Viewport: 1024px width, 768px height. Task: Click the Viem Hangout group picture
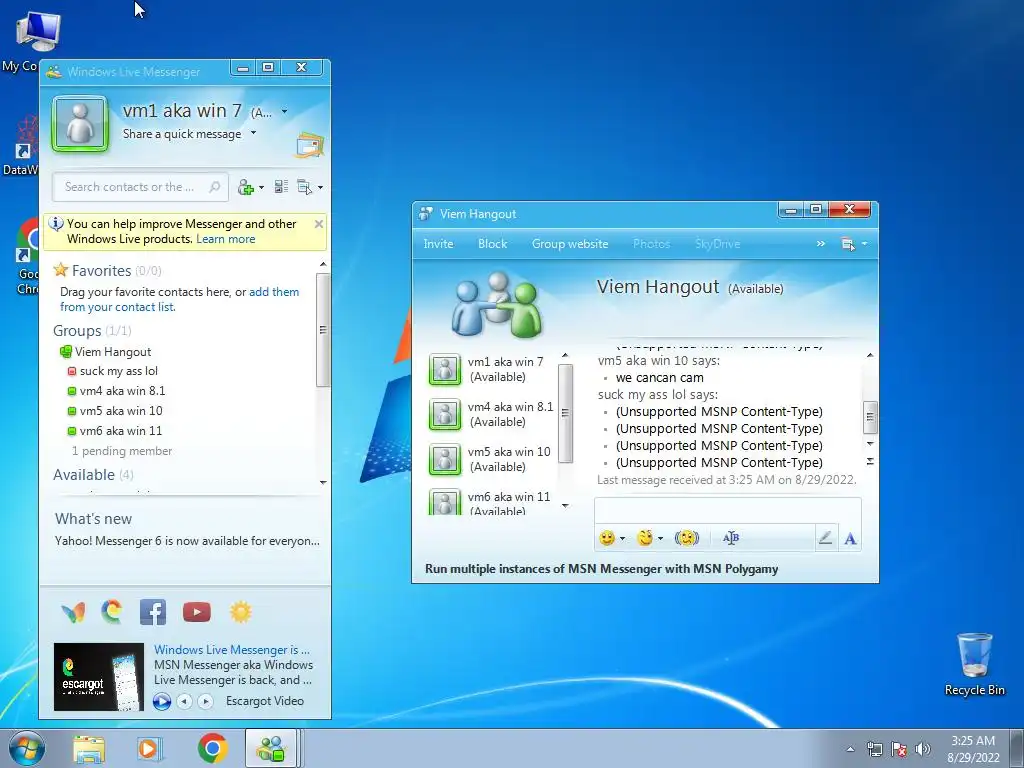pos(497,304)
